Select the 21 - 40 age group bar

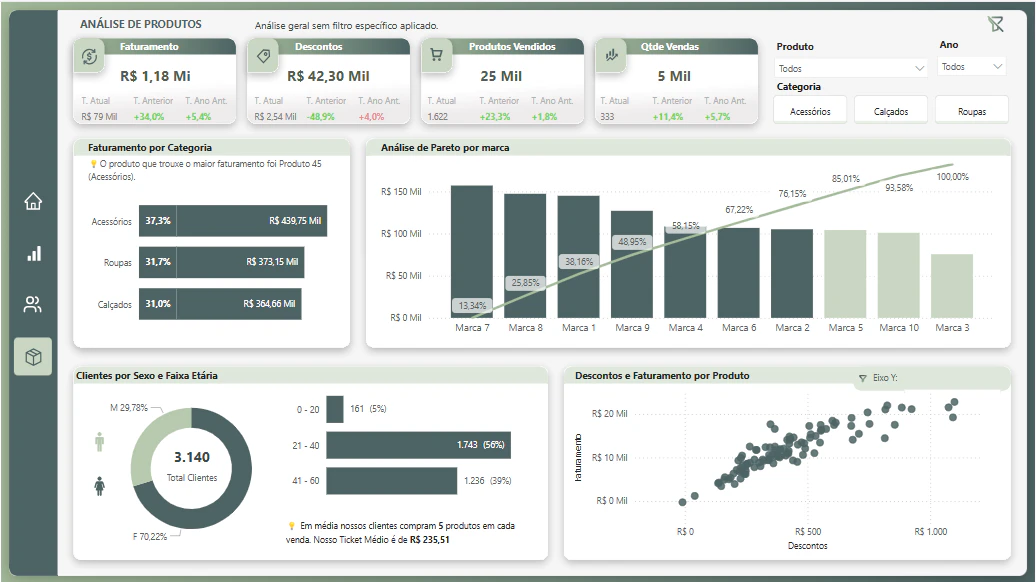coord(418,445)
